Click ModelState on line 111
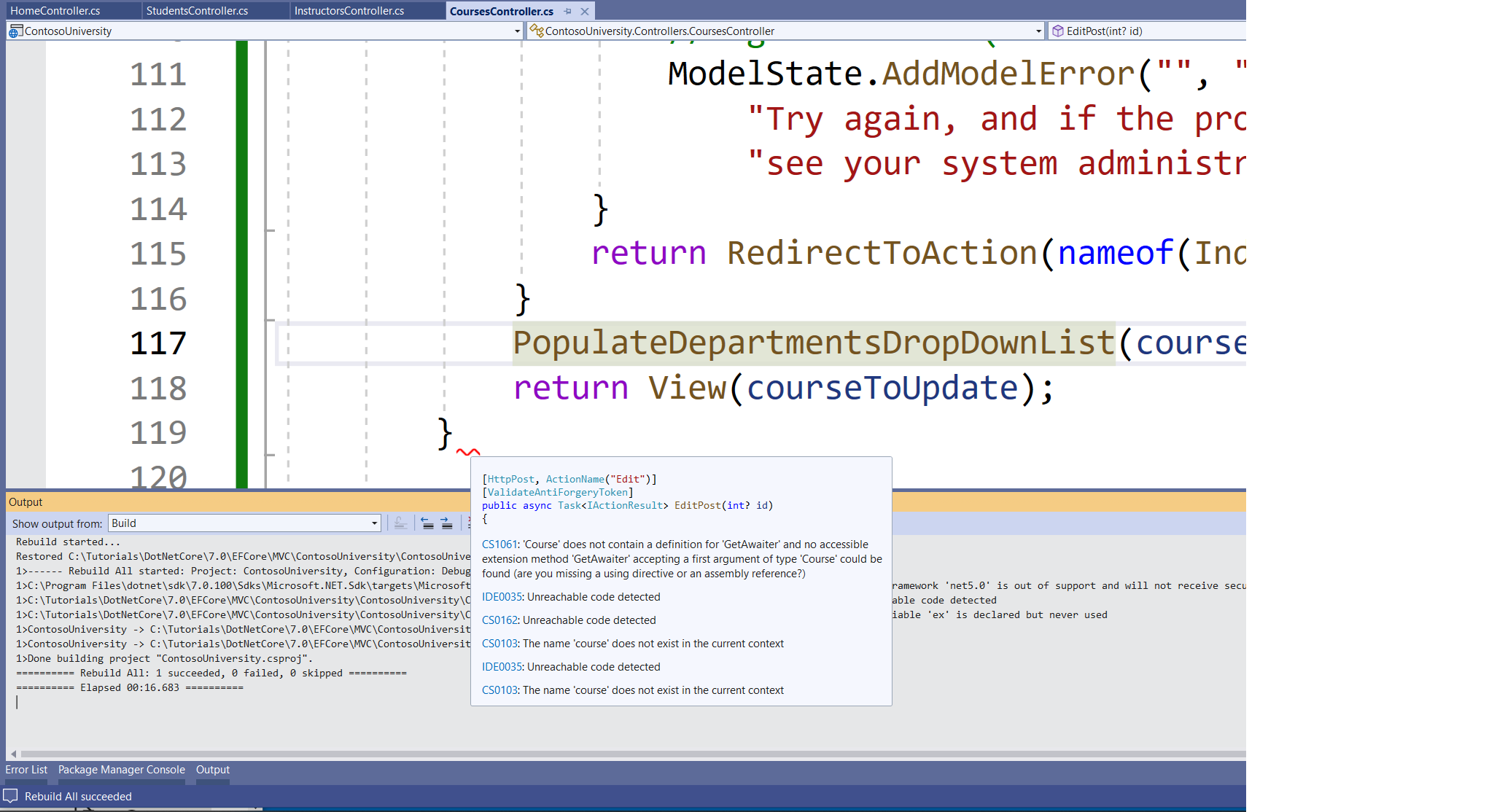Image resolution: width=1505 pixels, height=812 pixels. (x=765, y=74)
